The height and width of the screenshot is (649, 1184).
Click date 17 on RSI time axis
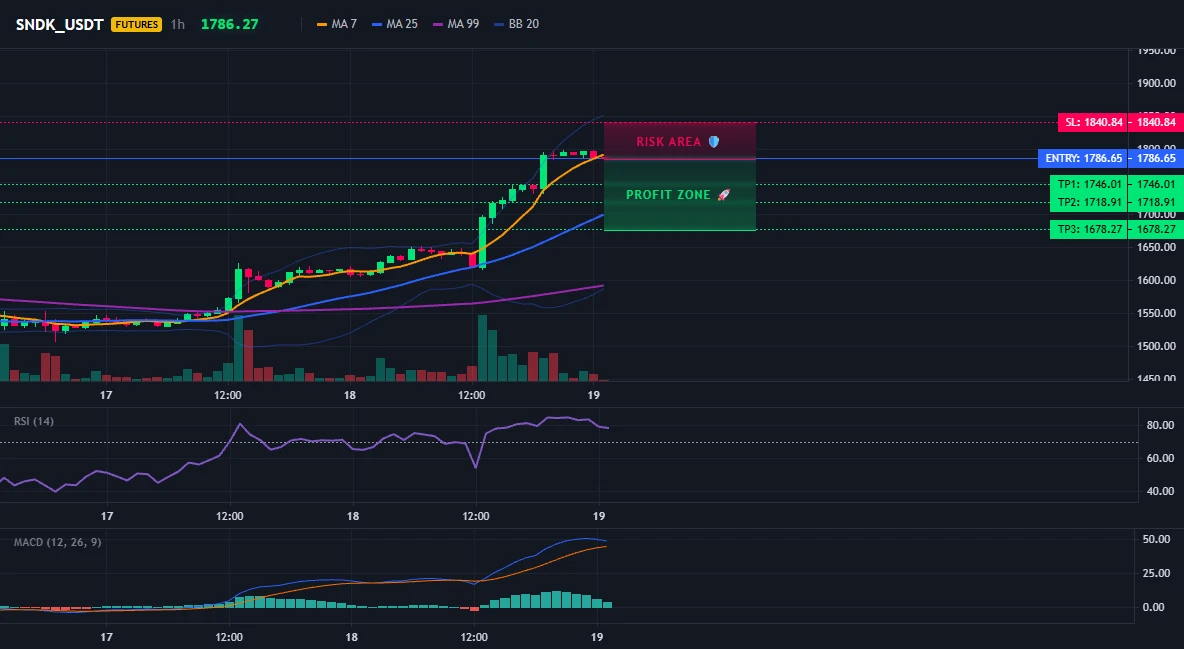106,516
